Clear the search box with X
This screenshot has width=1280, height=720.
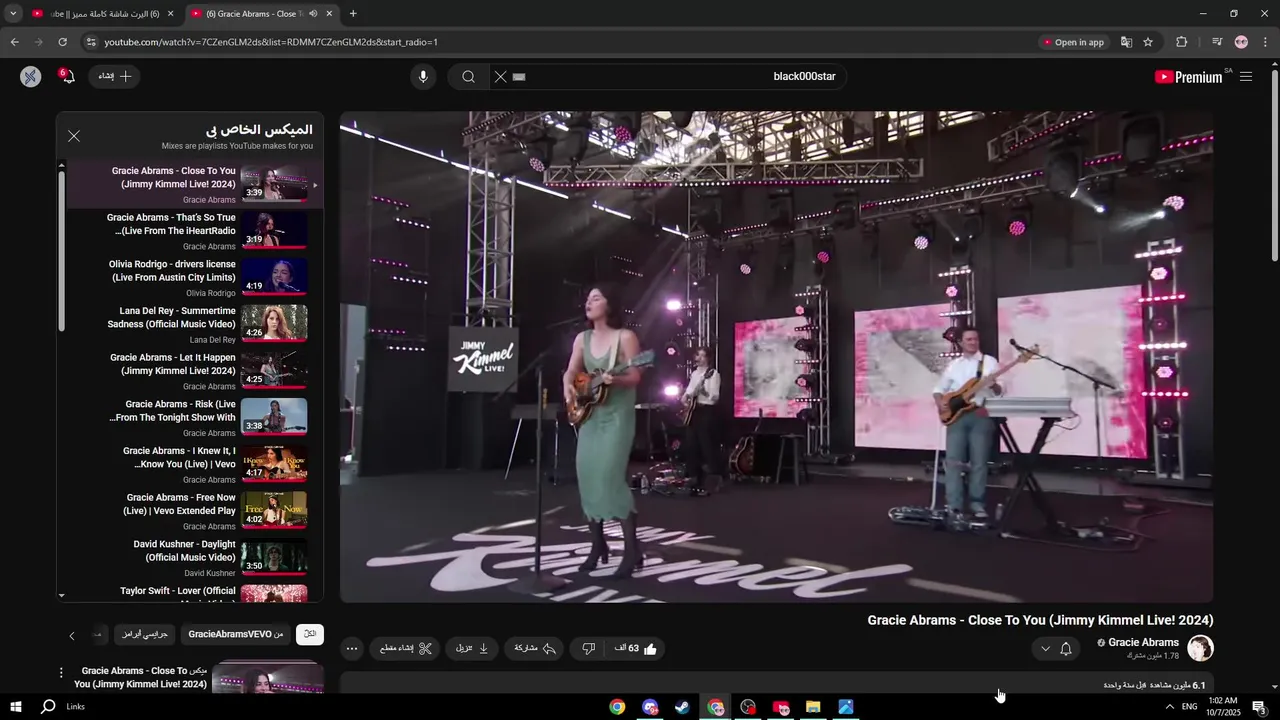501,77
